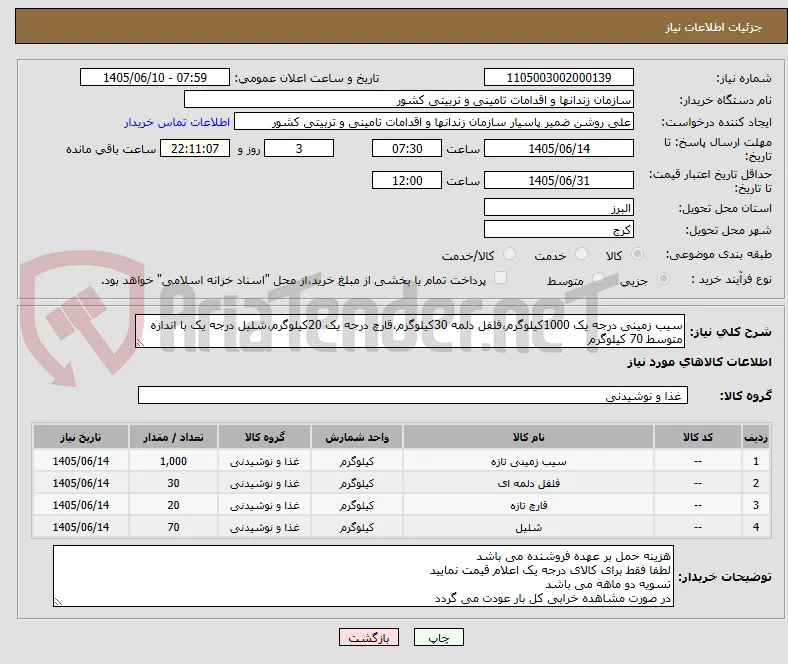Image resolution: width=788 pixels, height=664 pixels.
Task: Click the کد کالا column header
Action: 698,437
